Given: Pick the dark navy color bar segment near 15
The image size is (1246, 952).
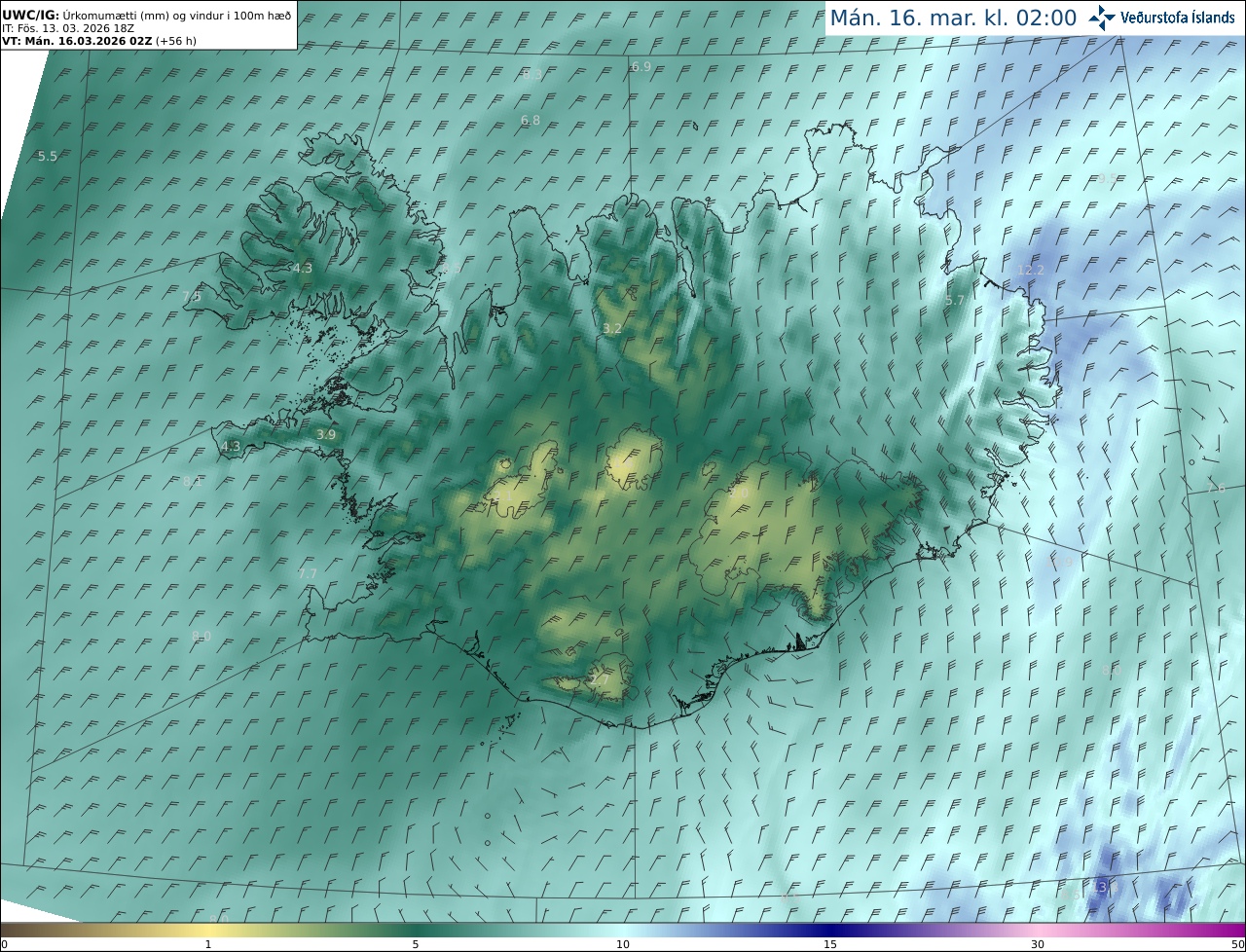Looking at the screenshot, I should [x=830, y=930].
